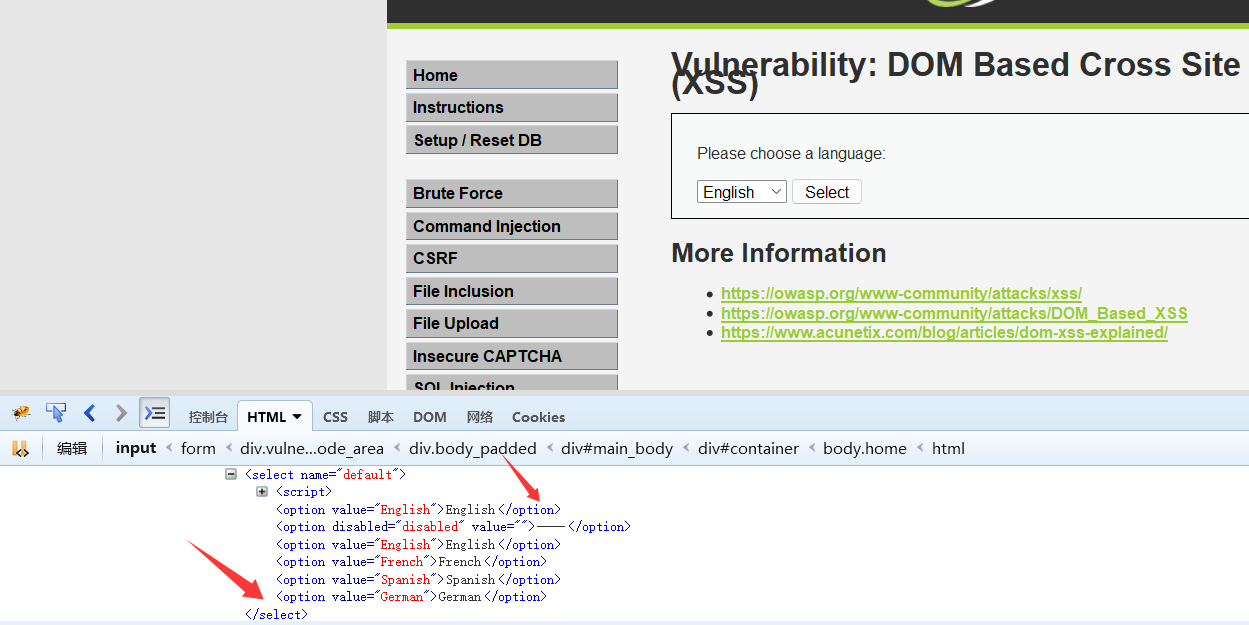Select the form breadcrumb node
Screen dimensions: 1249x625
pyautogui.click(x=198, y=448)
